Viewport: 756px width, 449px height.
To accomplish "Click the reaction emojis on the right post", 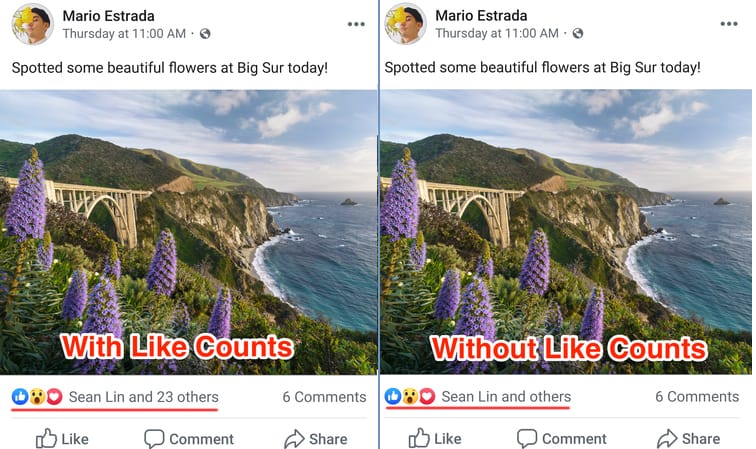I will [x=410, y=397].
